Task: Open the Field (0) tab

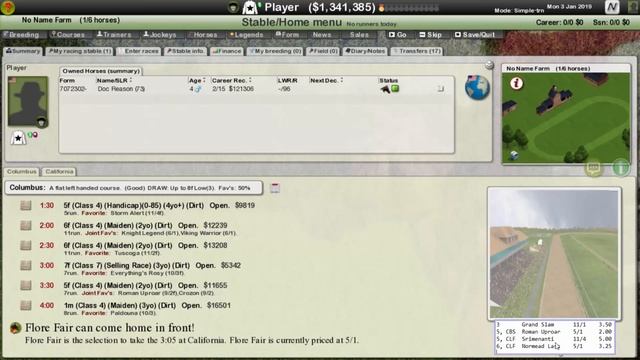Action: pos(323,51)
